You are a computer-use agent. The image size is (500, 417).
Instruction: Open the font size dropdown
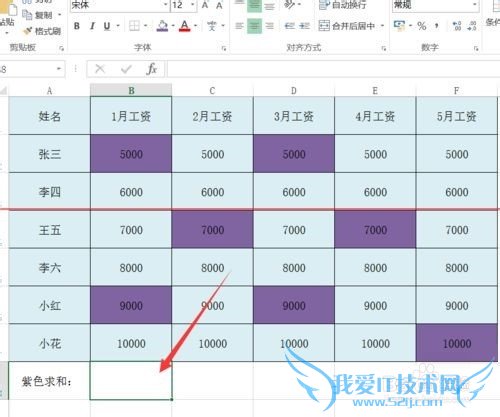click(x=193, y=5)
